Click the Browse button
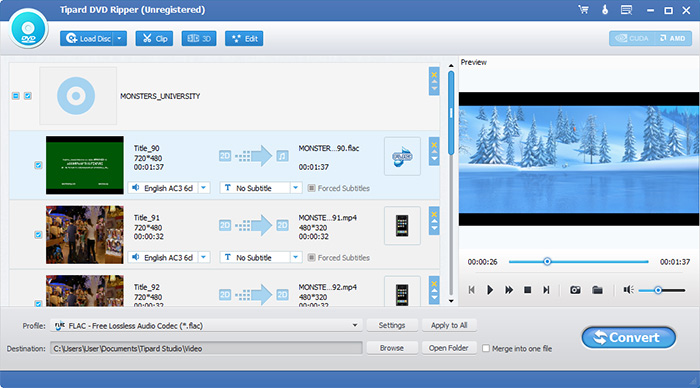The height and width of the screenshot is (388, 700). [392, 348]
